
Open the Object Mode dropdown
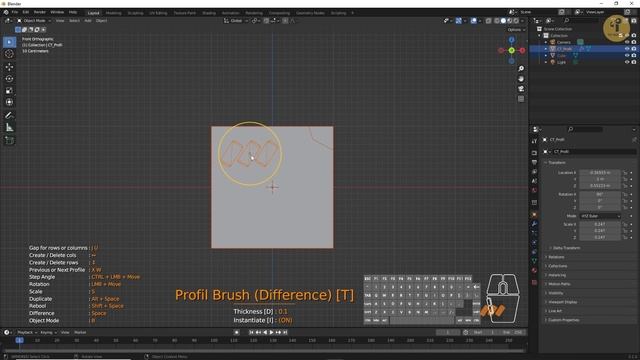pos(34,21)
